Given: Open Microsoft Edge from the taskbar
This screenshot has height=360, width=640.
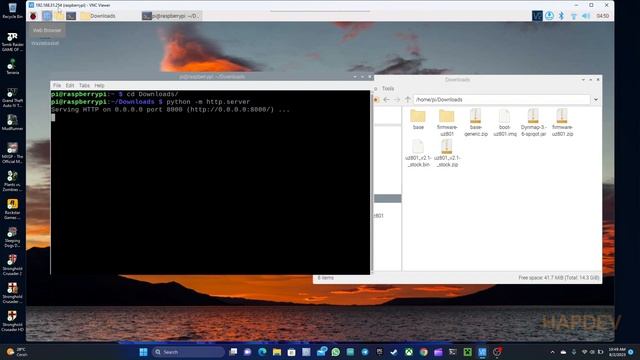Looking at the screenshot, I should pyautogui.click(x=262, y=352).
